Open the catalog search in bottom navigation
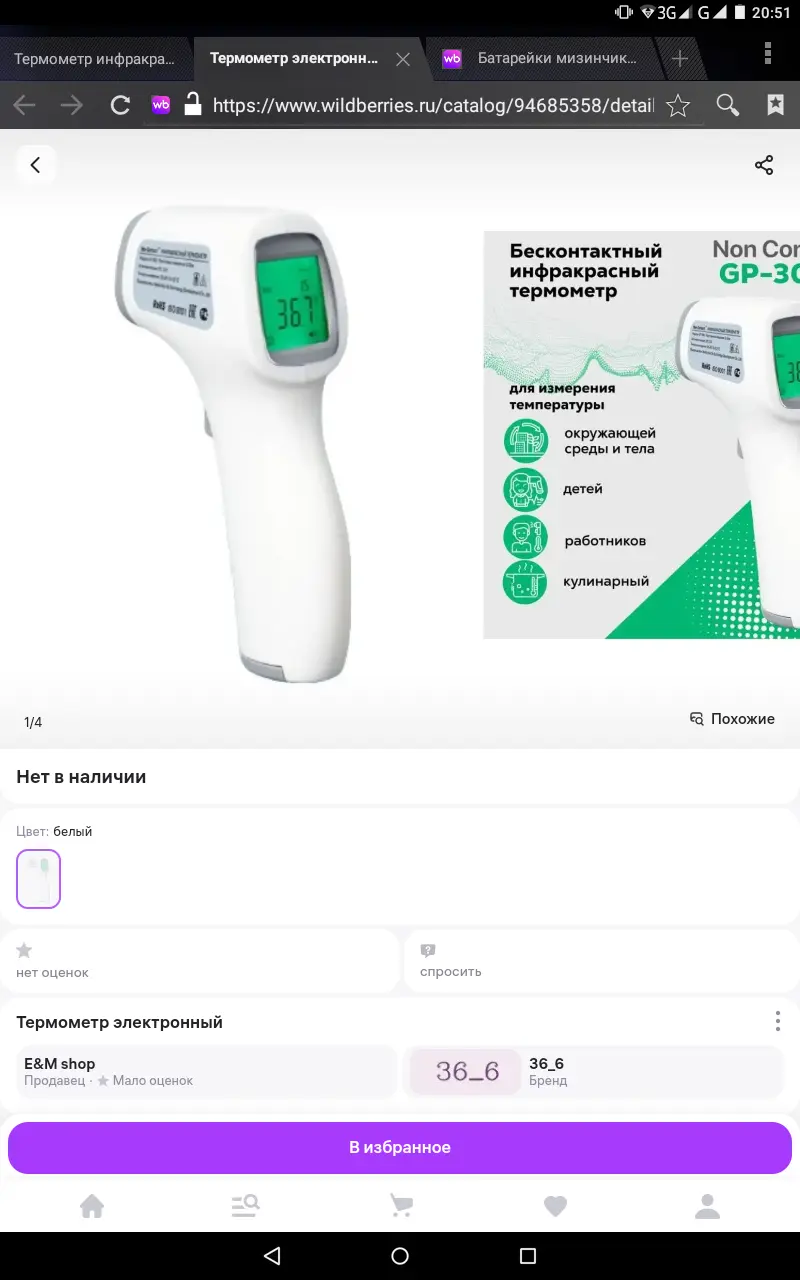 point(246,1206)
